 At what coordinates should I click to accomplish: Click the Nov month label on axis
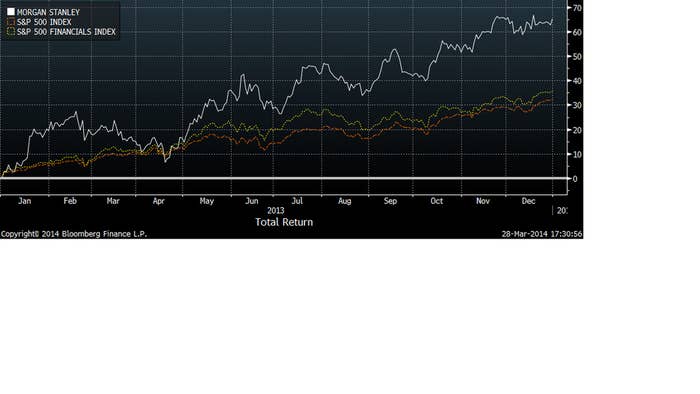coord(483,201)
